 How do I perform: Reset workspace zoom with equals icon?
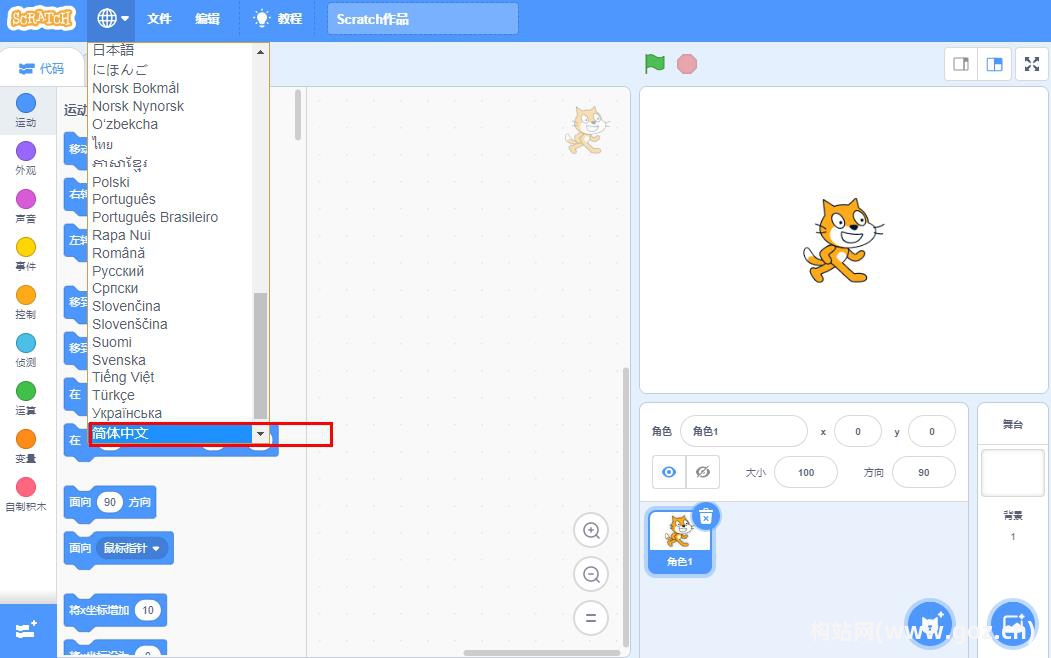[591, 618]
